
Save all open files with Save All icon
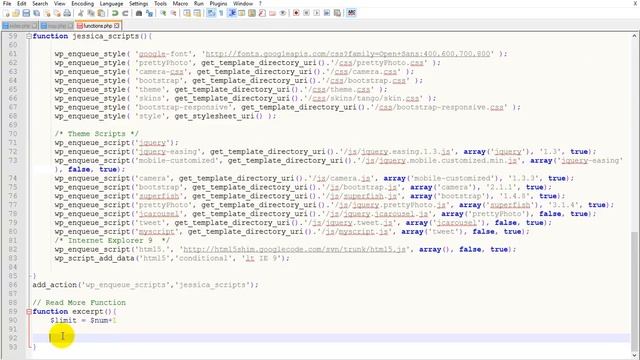pos(36,13)
